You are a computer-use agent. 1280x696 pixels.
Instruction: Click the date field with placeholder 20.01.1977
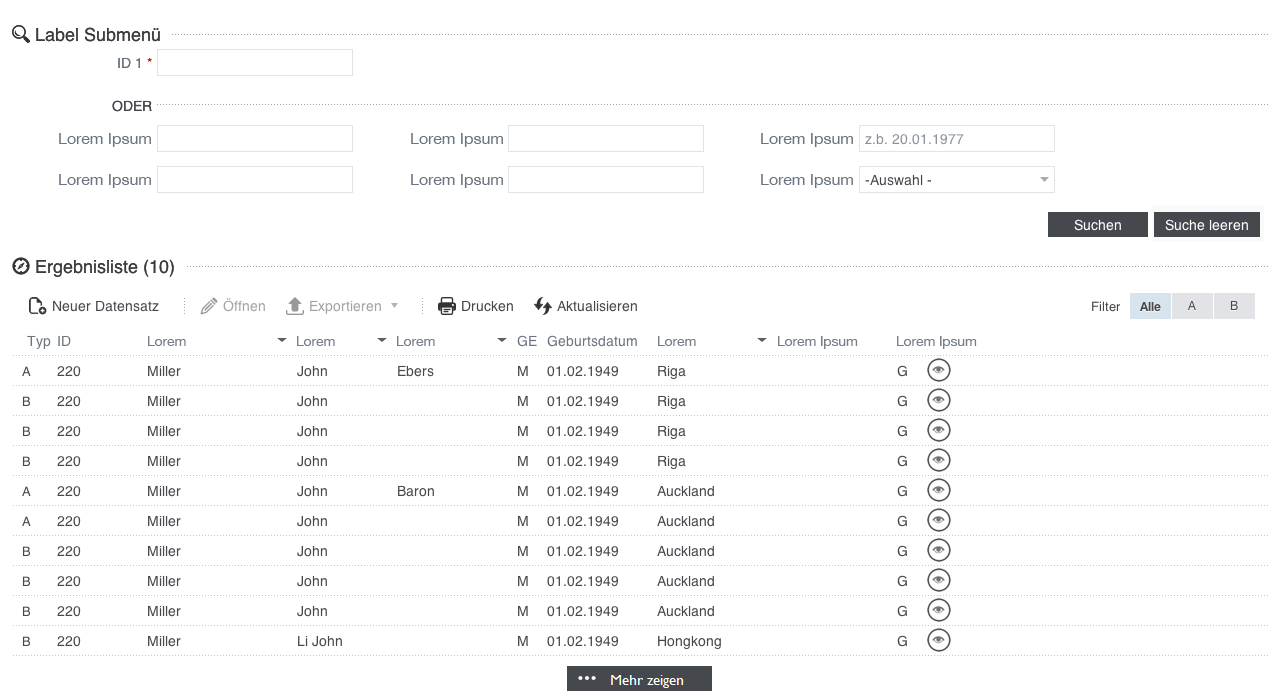coord(956,139)
